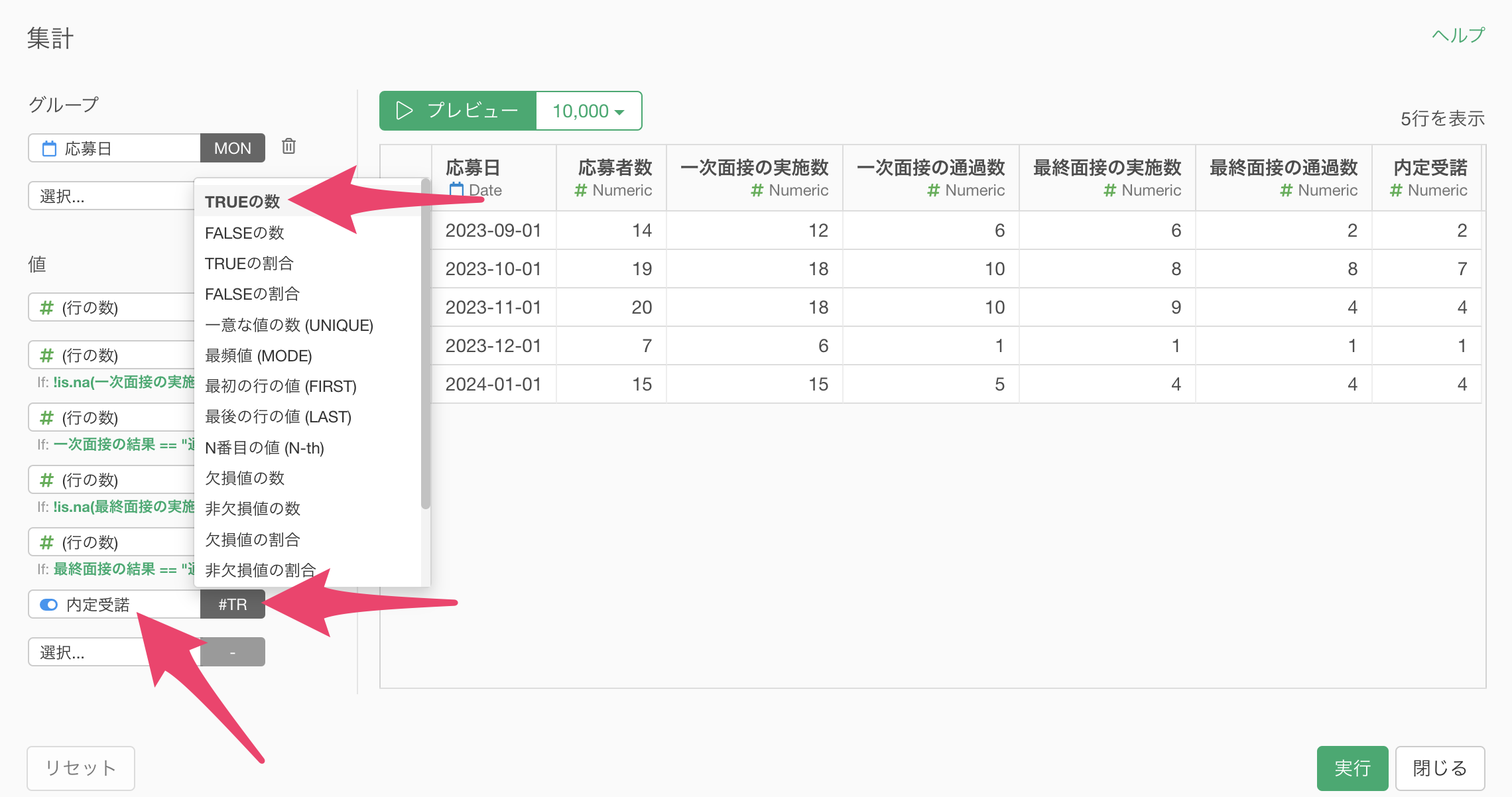Click the If: 一次面接の結果 == condition
The width and height of the screenshot is (1512, 797).
(116, 444)
